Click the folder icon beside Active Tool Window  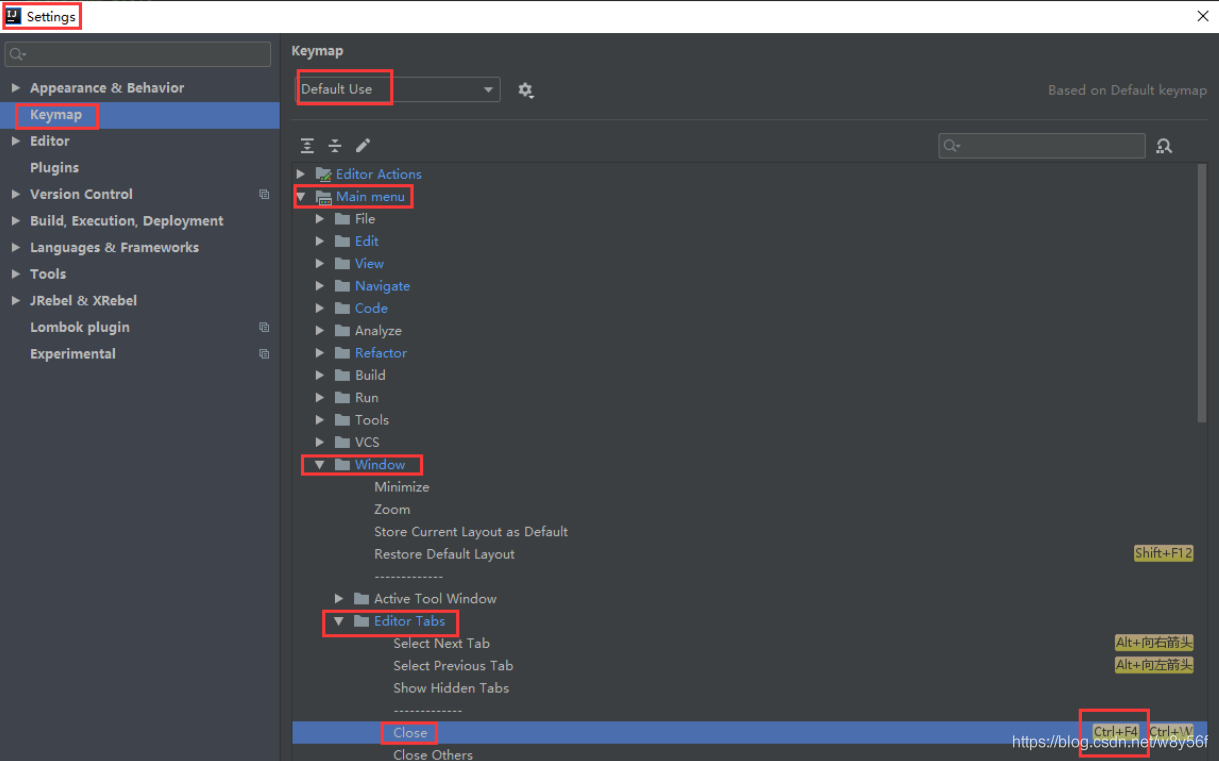tap(362, 599)
